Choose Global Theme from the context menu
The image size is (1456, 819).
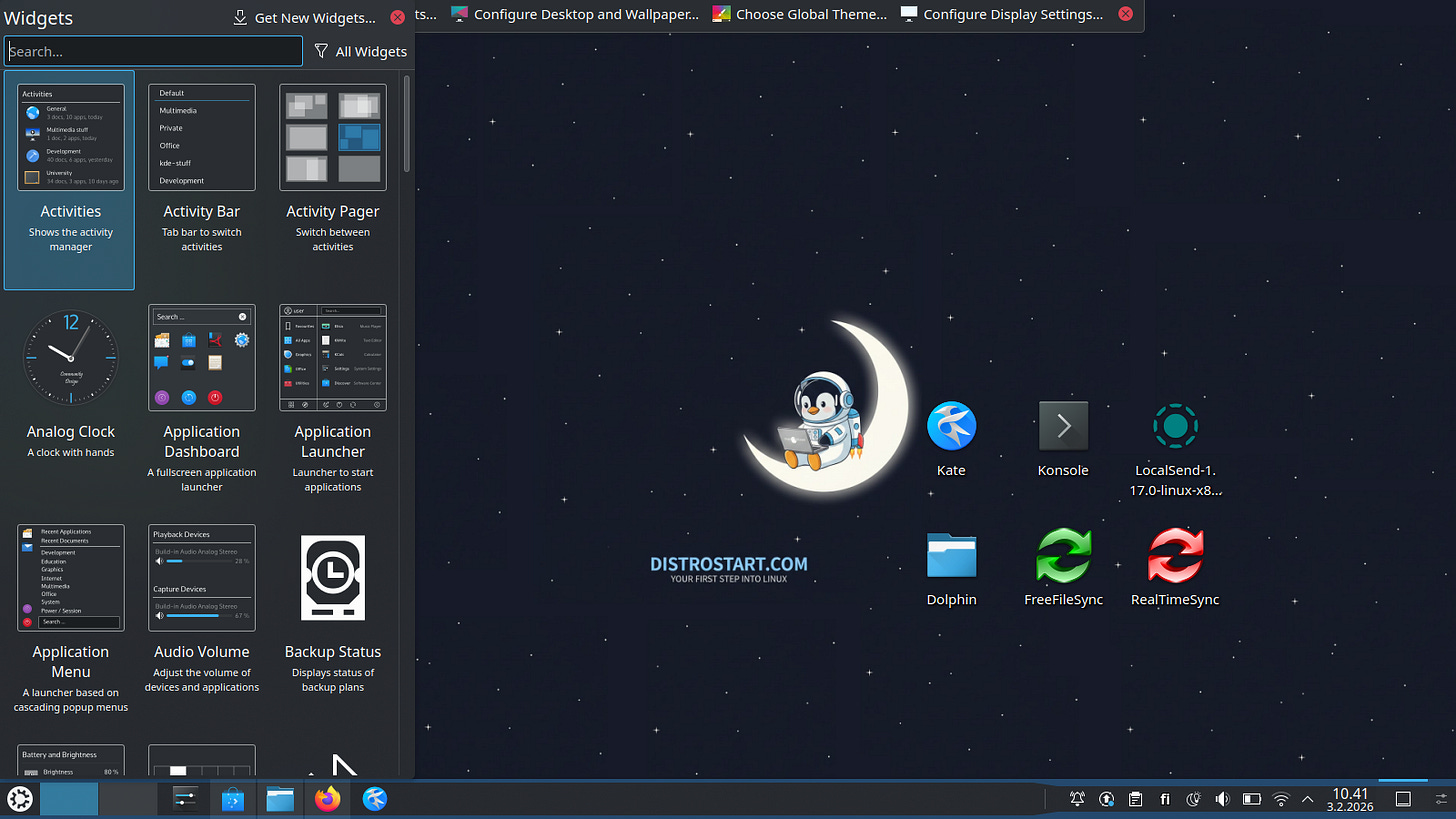799,14
